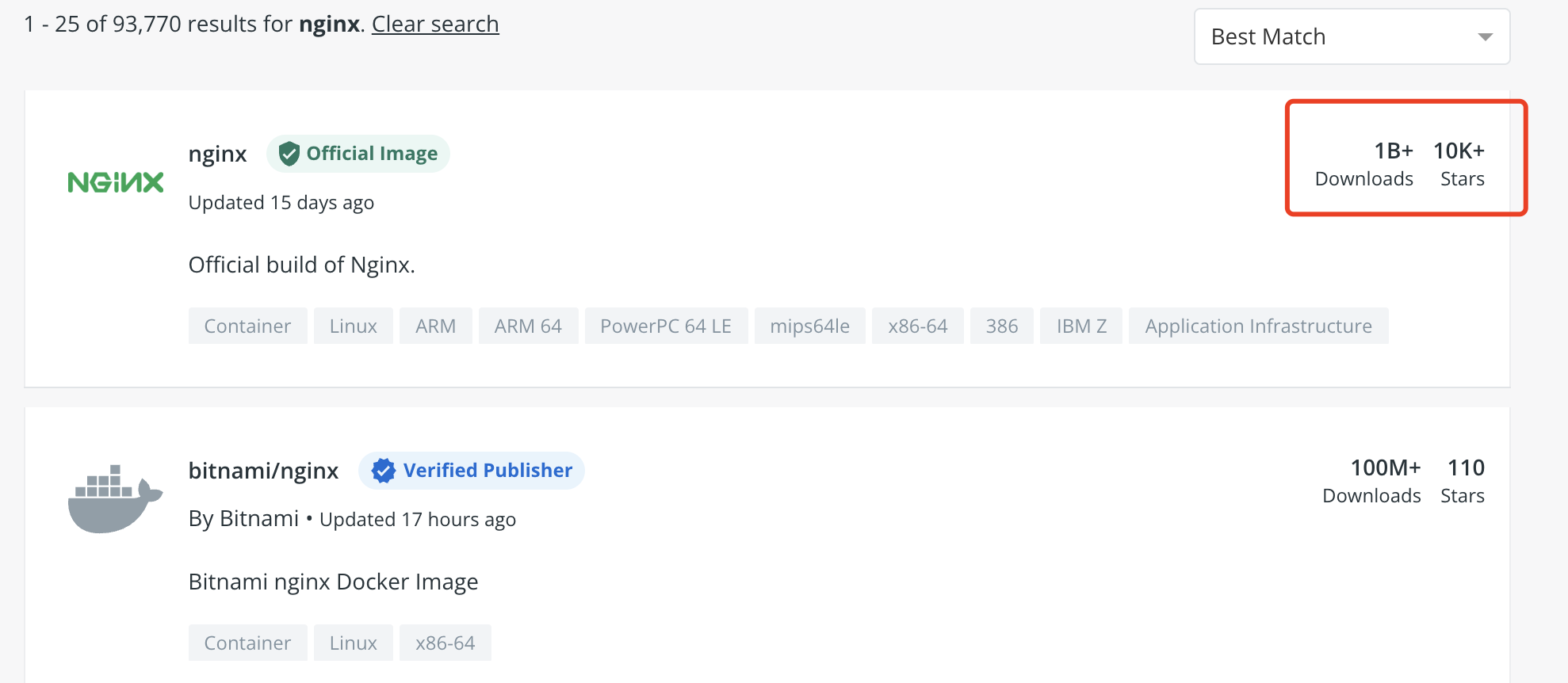
Task: Click the Container tag under nginx
Action: click(247, 326)
